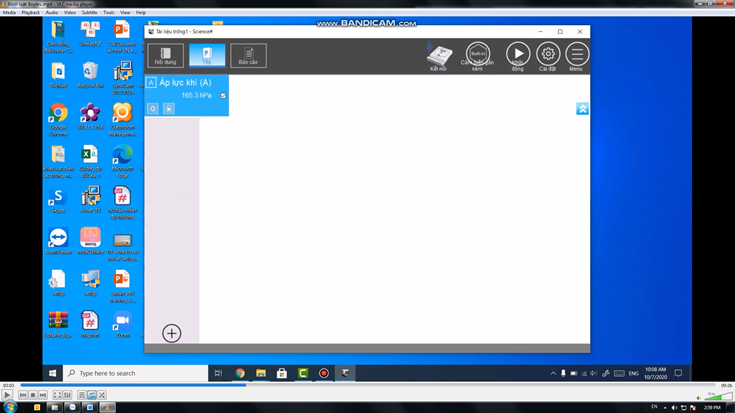The image size is (735, 413).
Task: Toggle VLC fullscreen mode
Action: click(x=57, y=395)
